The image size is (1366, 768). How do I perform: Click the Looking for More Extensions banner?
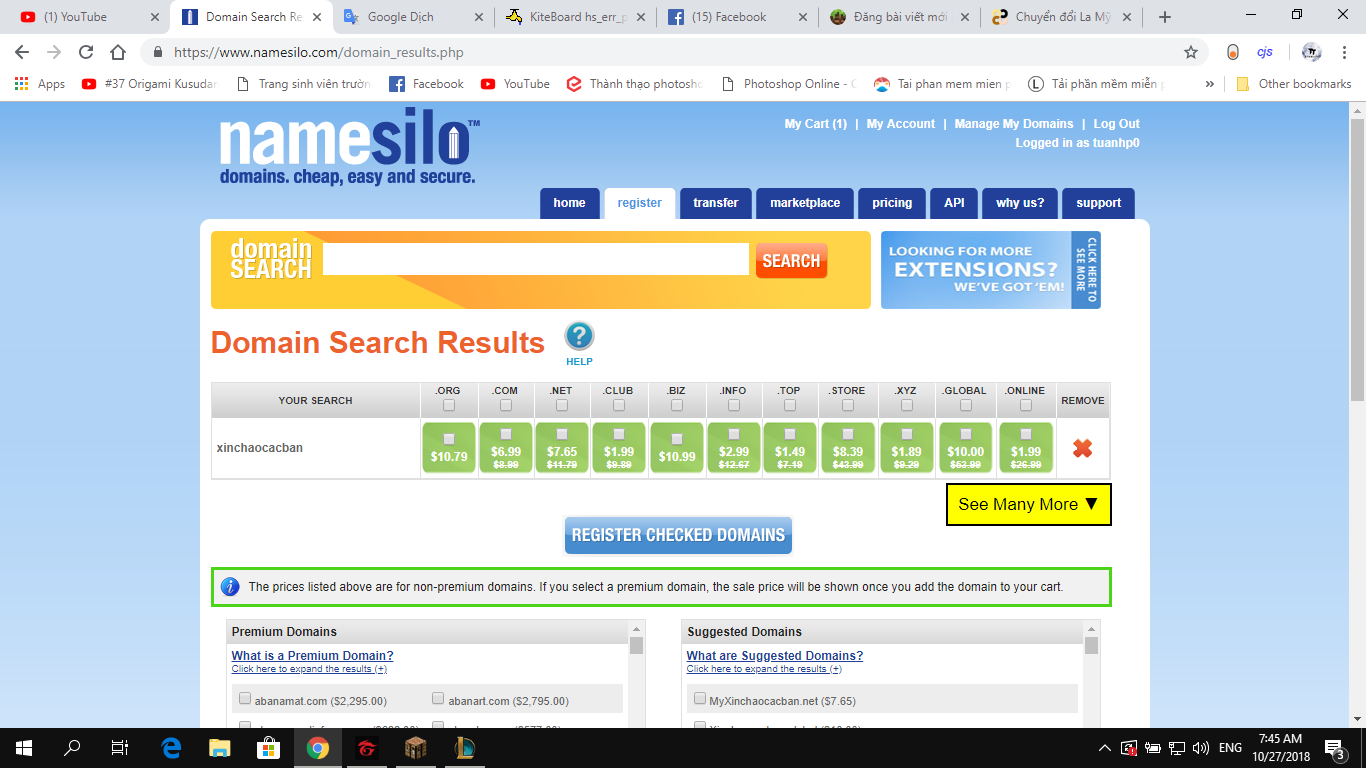990,270
